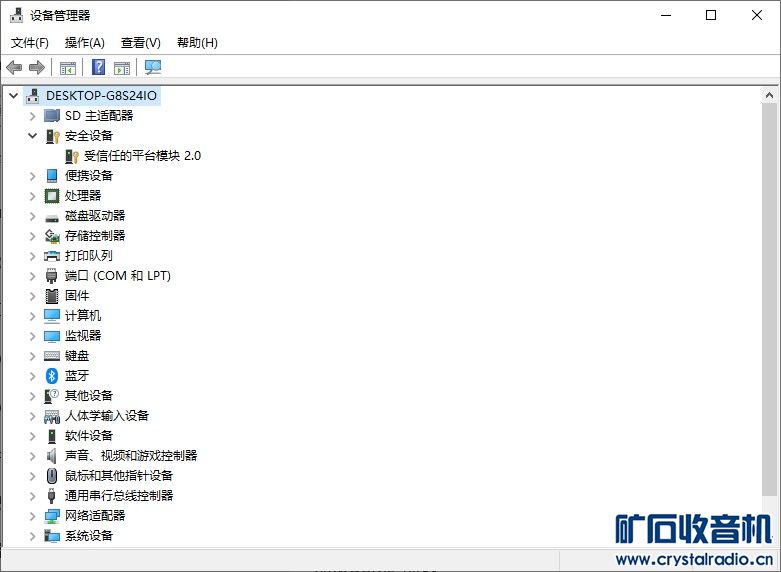Click the 蓝牙 Bluetooth icon
This screenshot has width=781, height=572.
click(x=52, y=376)
